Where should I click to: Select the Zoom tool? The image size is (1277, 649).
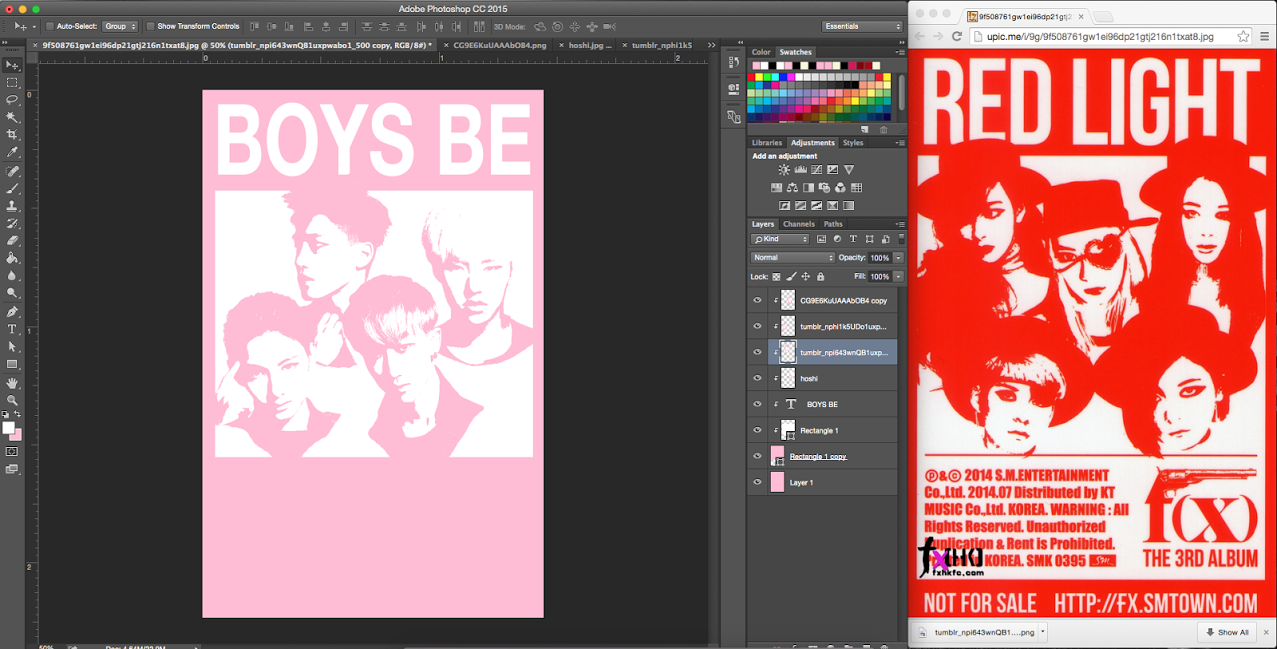point(12,400)
